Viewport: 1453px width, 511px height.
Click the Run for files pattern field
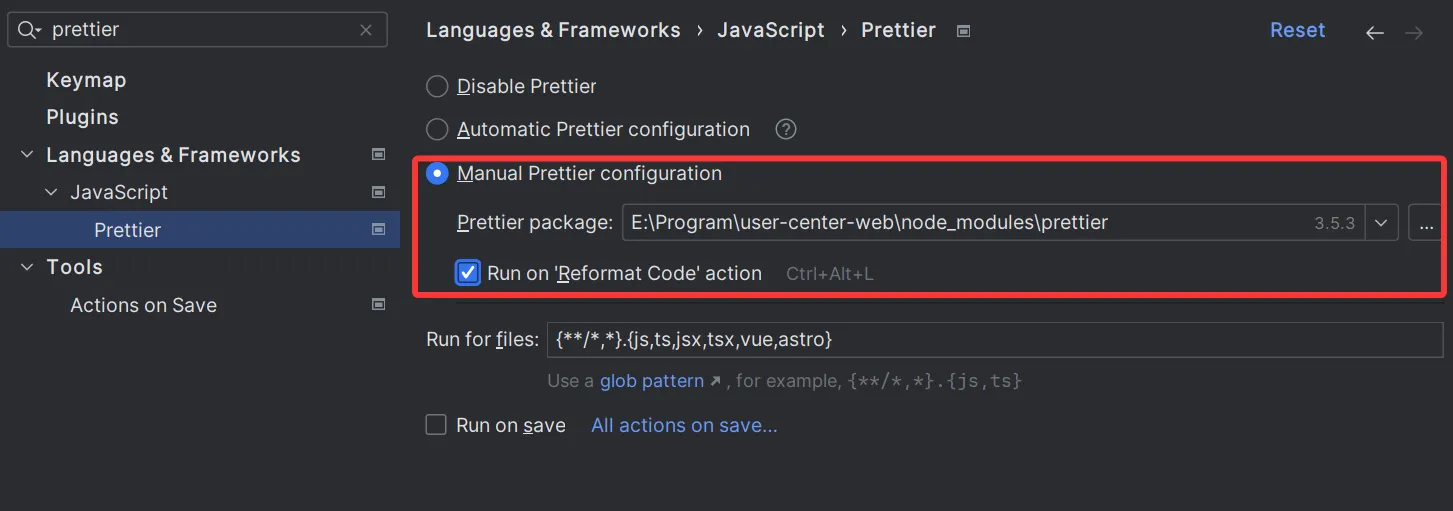coord(995,340)
